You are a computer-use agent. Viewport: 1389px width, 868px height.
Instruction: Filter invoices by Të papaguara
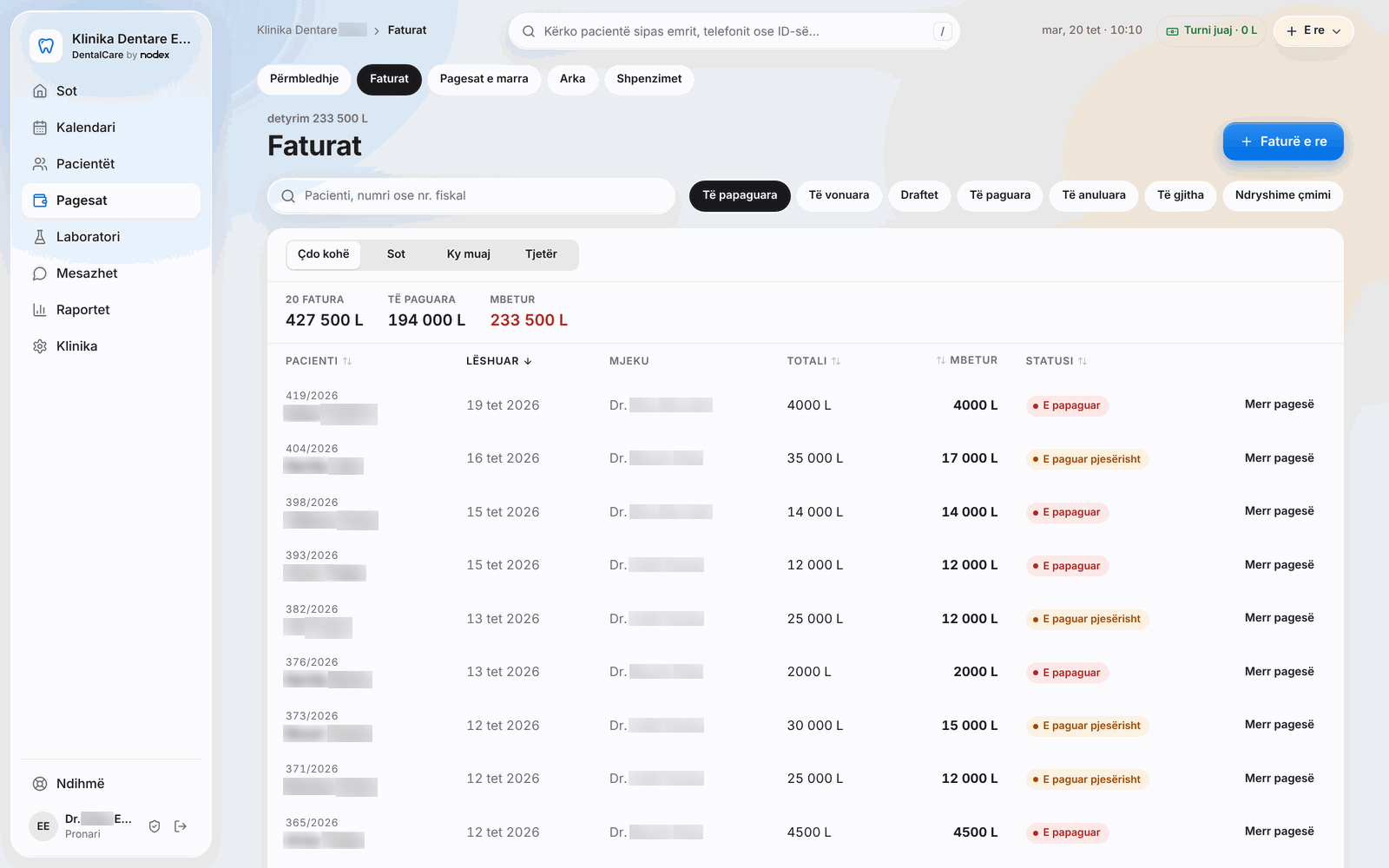740,195
